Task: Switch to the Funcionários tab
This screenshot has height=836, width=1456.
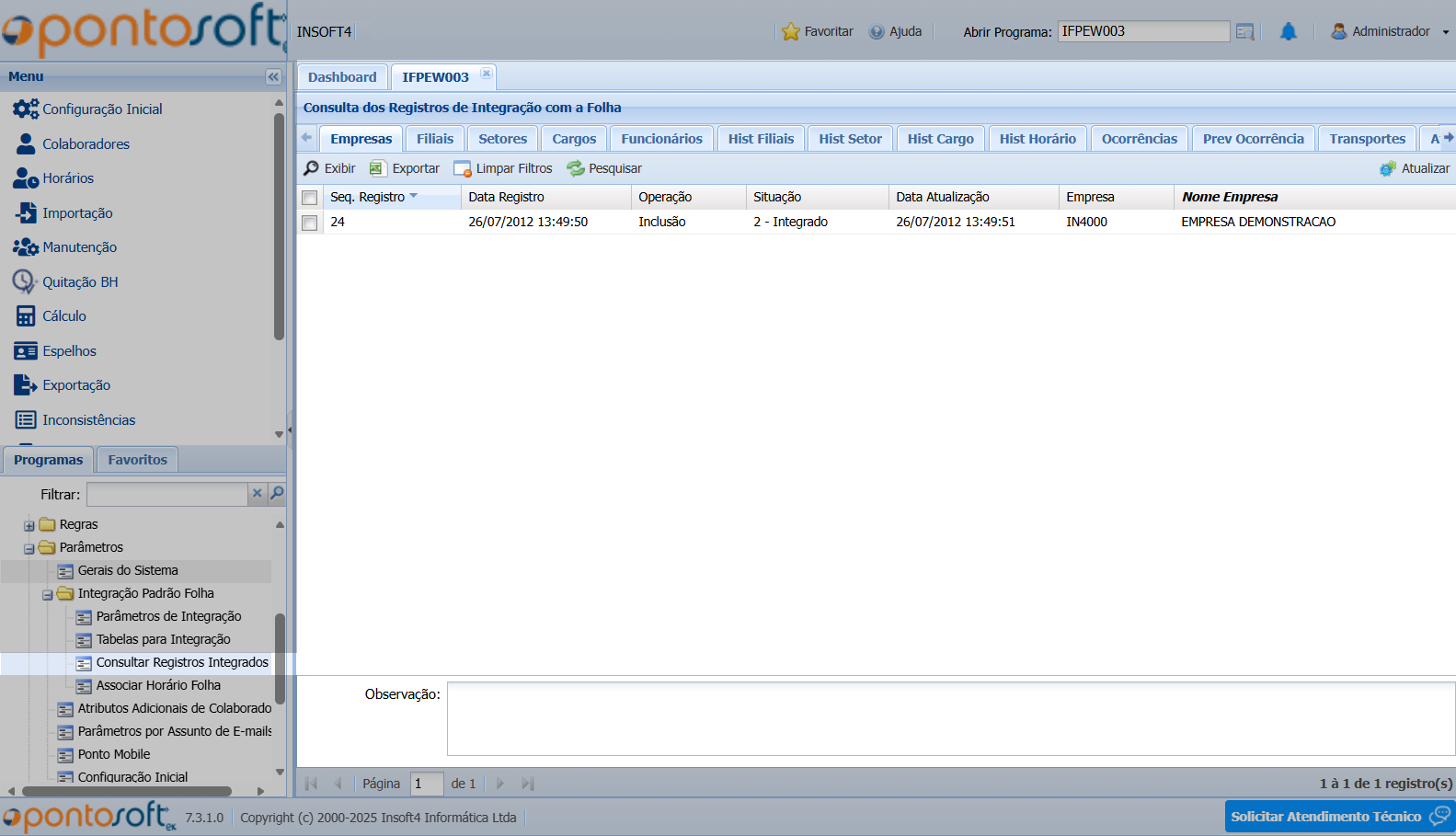Action: (661, 139)
